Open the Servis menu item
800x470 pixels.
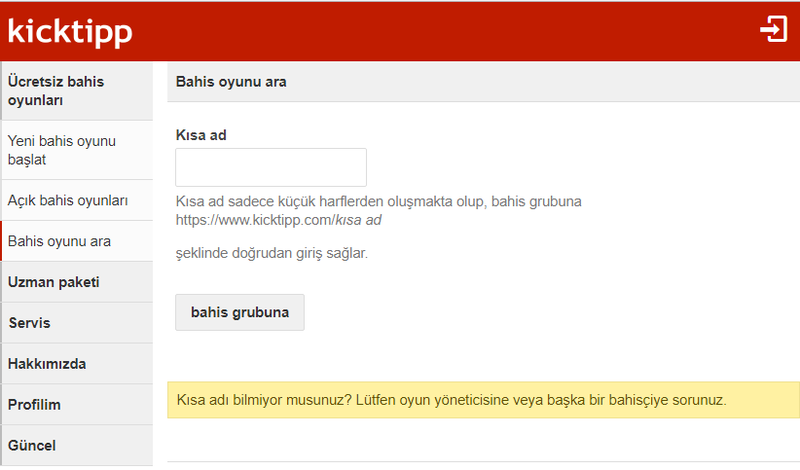pyautogui.click(x=77, y=323)
